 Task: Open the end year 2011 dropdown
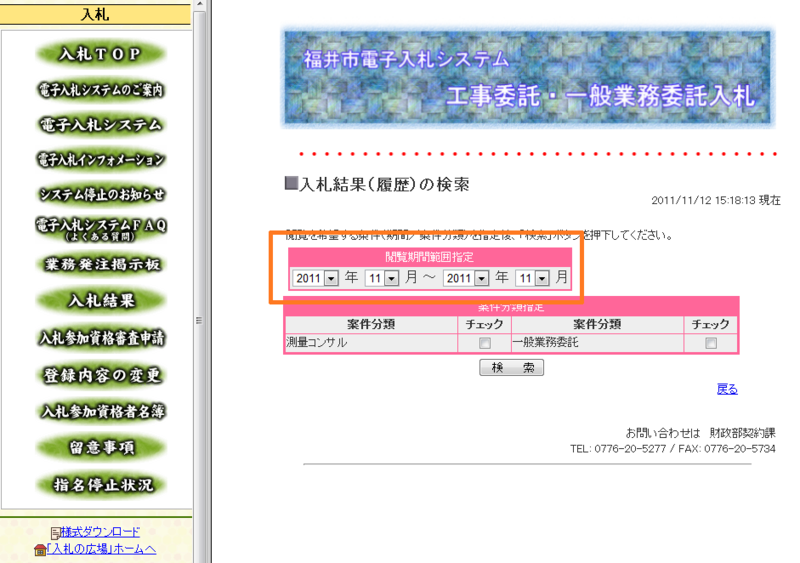coord(466,278)
